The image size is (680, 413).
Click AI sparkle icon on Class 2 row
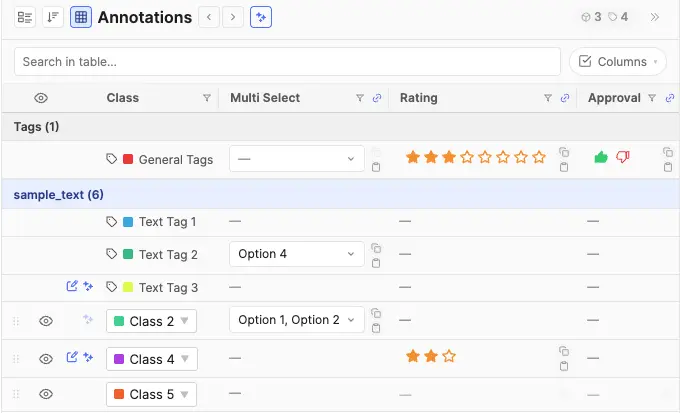pos(88,319)
